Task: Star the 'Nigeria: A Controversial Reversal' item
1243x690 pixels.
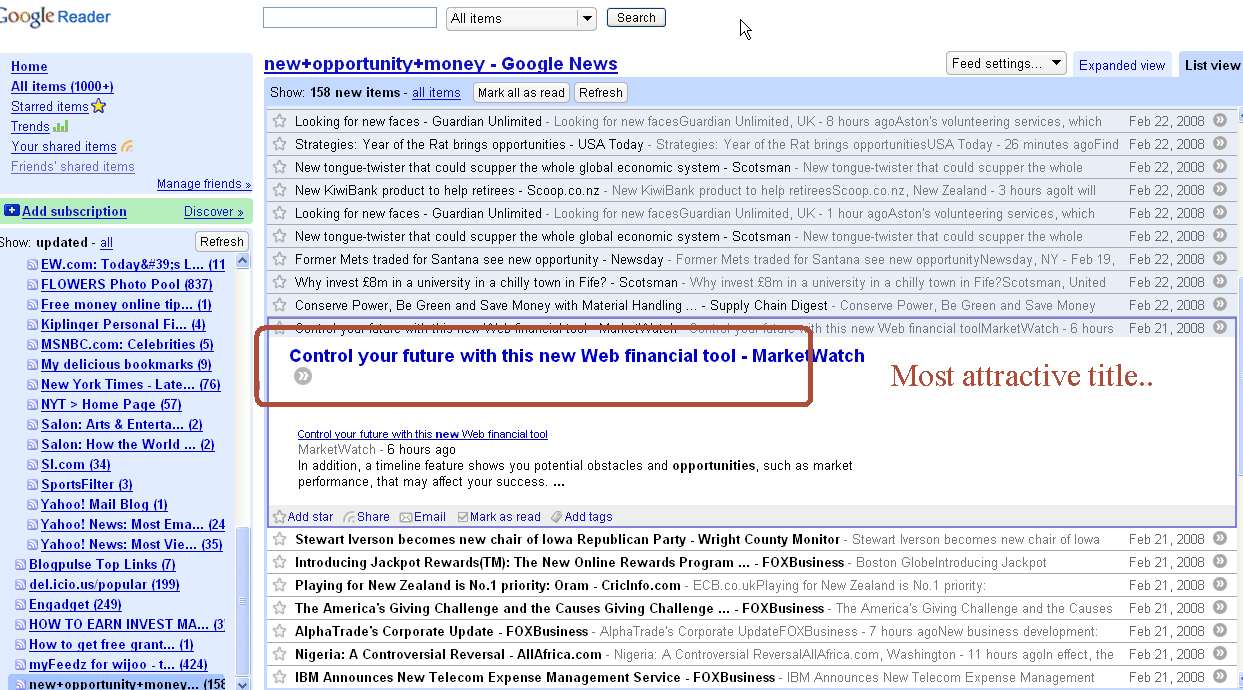Action: click(x=280, y=654)
